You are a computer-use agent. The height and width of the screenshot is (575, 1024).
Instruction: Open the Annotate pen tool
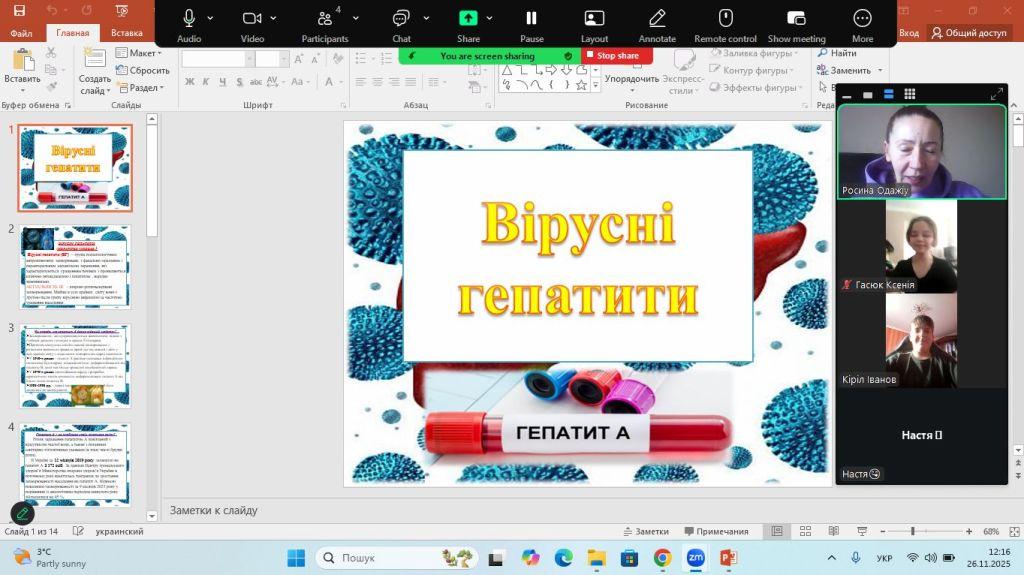pos(657,18)
